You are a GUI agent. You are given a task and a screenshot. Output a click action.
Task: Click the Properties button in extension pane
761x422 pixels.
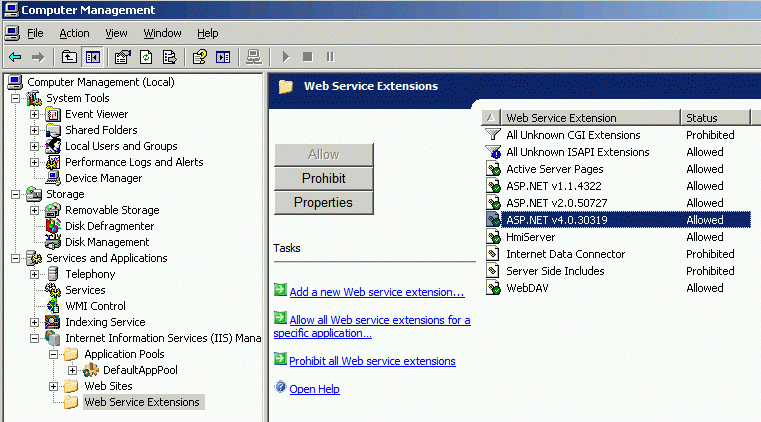pyautogui.click(x=323, y=202)
